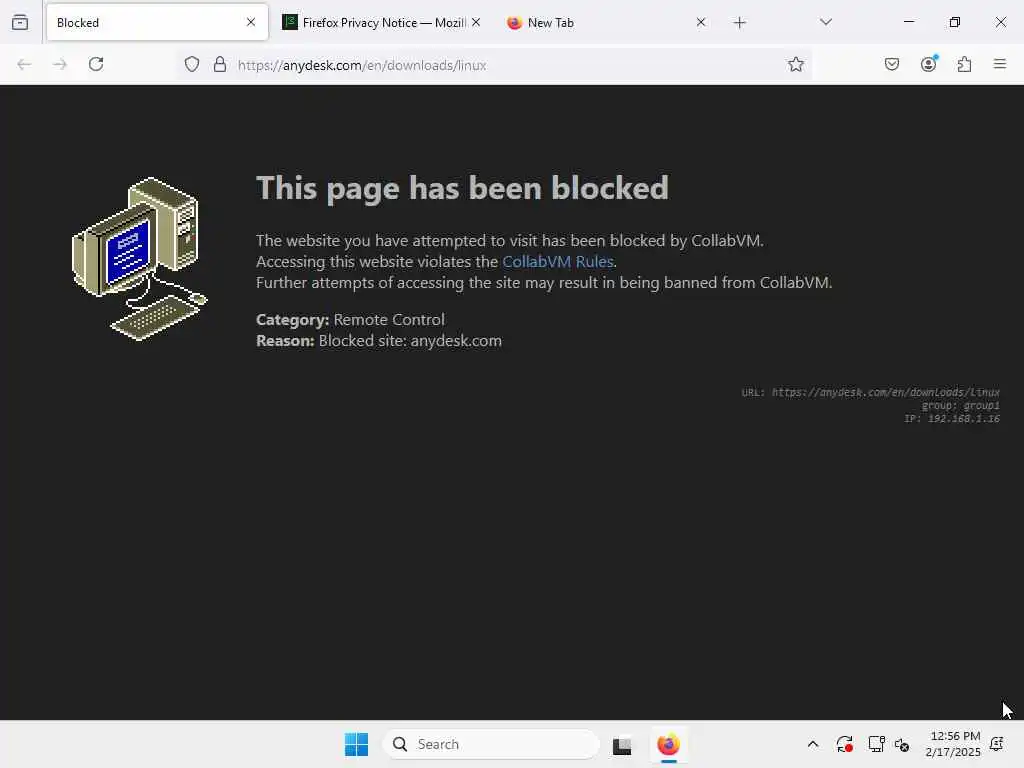Bookmark this page with the star
1024x768 pixels.
pyautogui.click(x=795, y=64)
